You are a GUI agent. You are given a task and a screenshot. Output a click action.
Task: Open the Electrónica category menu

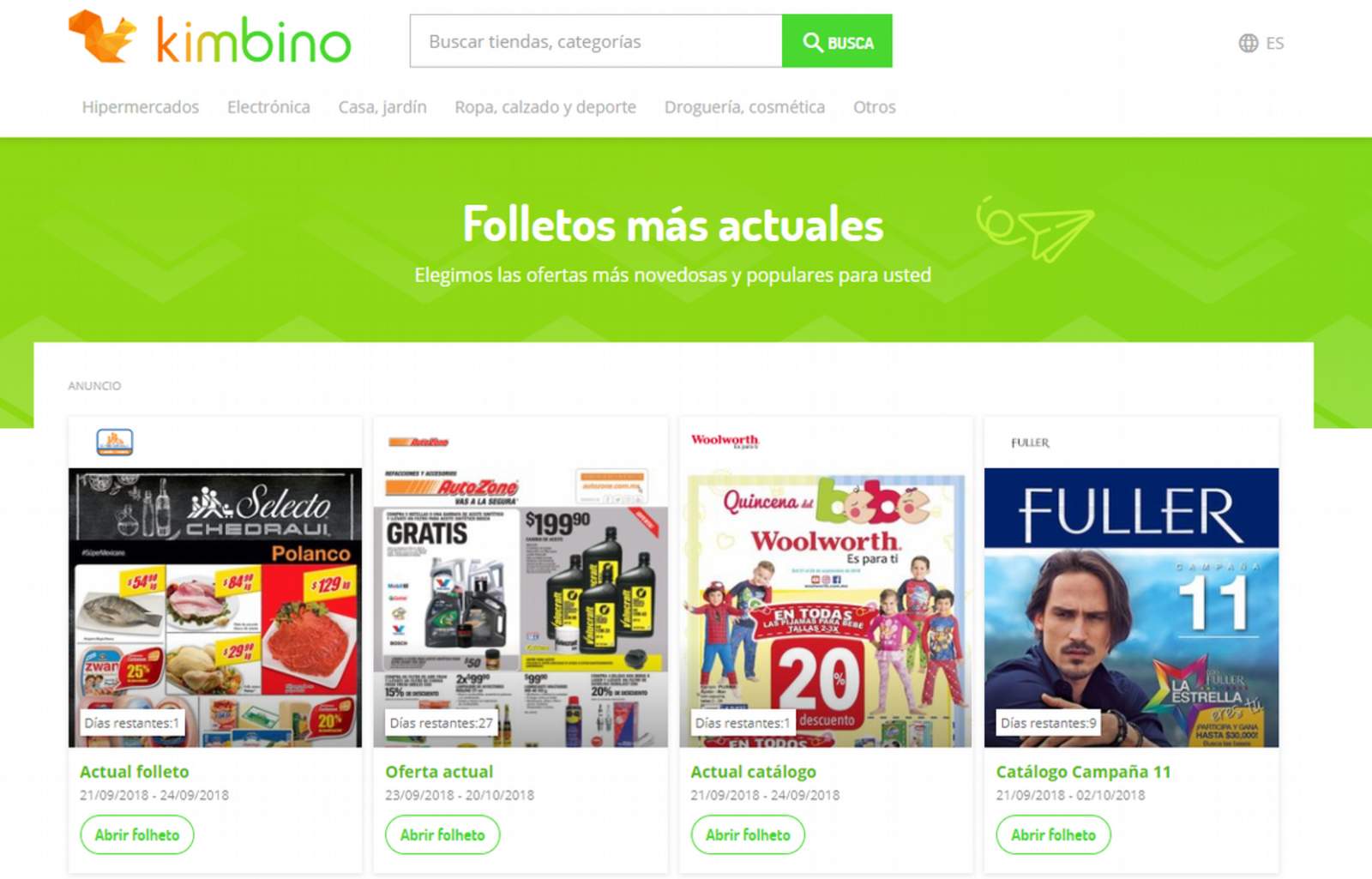[x=268, y=107]
